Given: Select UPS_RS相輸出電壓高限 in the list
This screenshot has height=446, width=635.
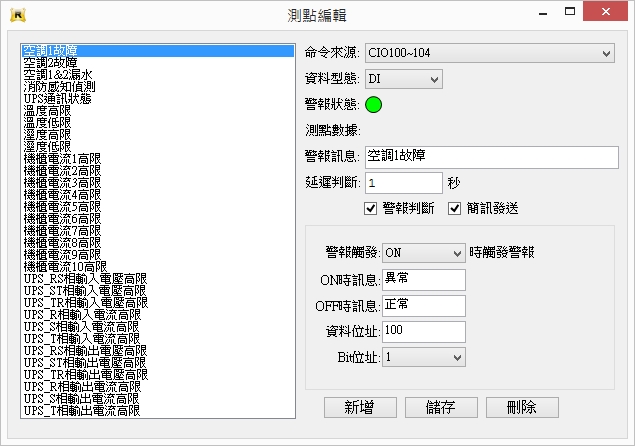Looking at the screenshot, I should click(158, 351).
